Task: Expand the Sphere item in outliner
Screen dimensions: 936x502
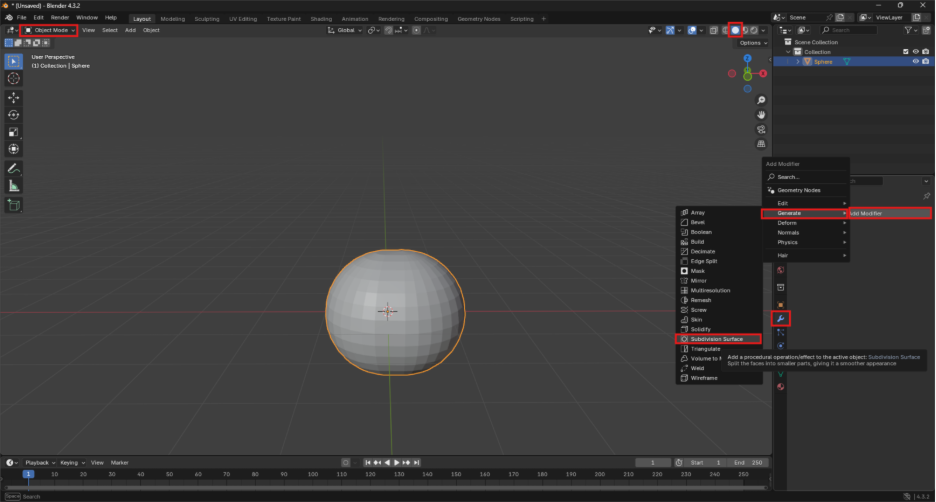Action: point(798,61)
